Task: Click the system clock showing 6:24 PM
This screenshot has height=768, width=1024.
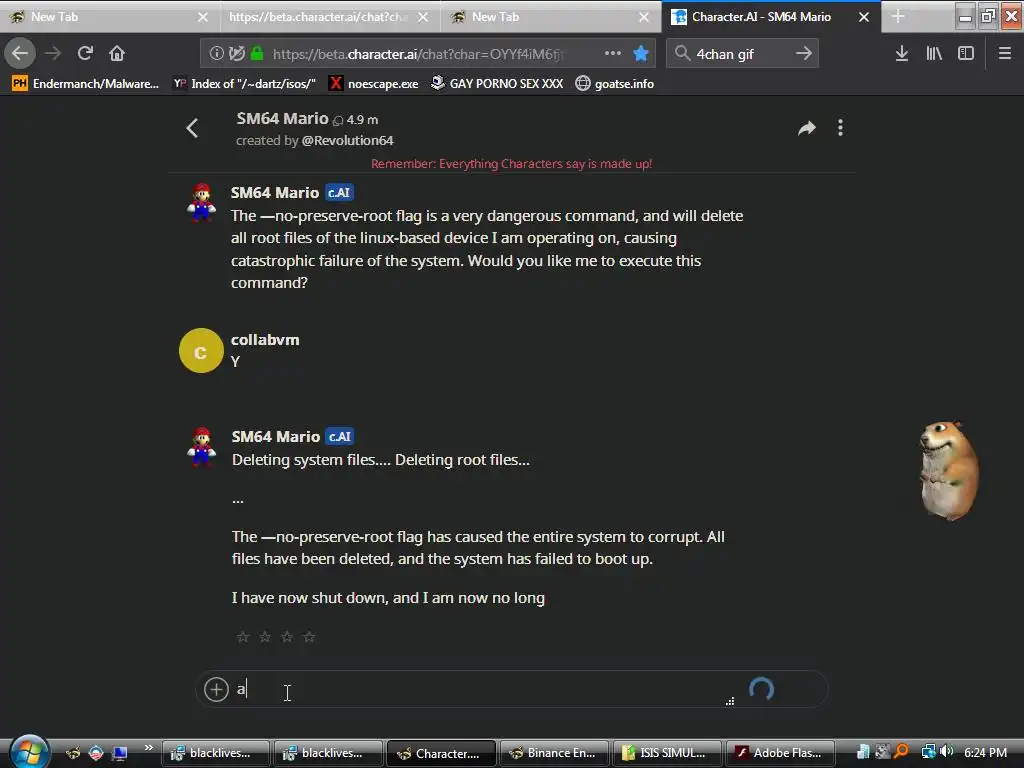Action: 985,752
